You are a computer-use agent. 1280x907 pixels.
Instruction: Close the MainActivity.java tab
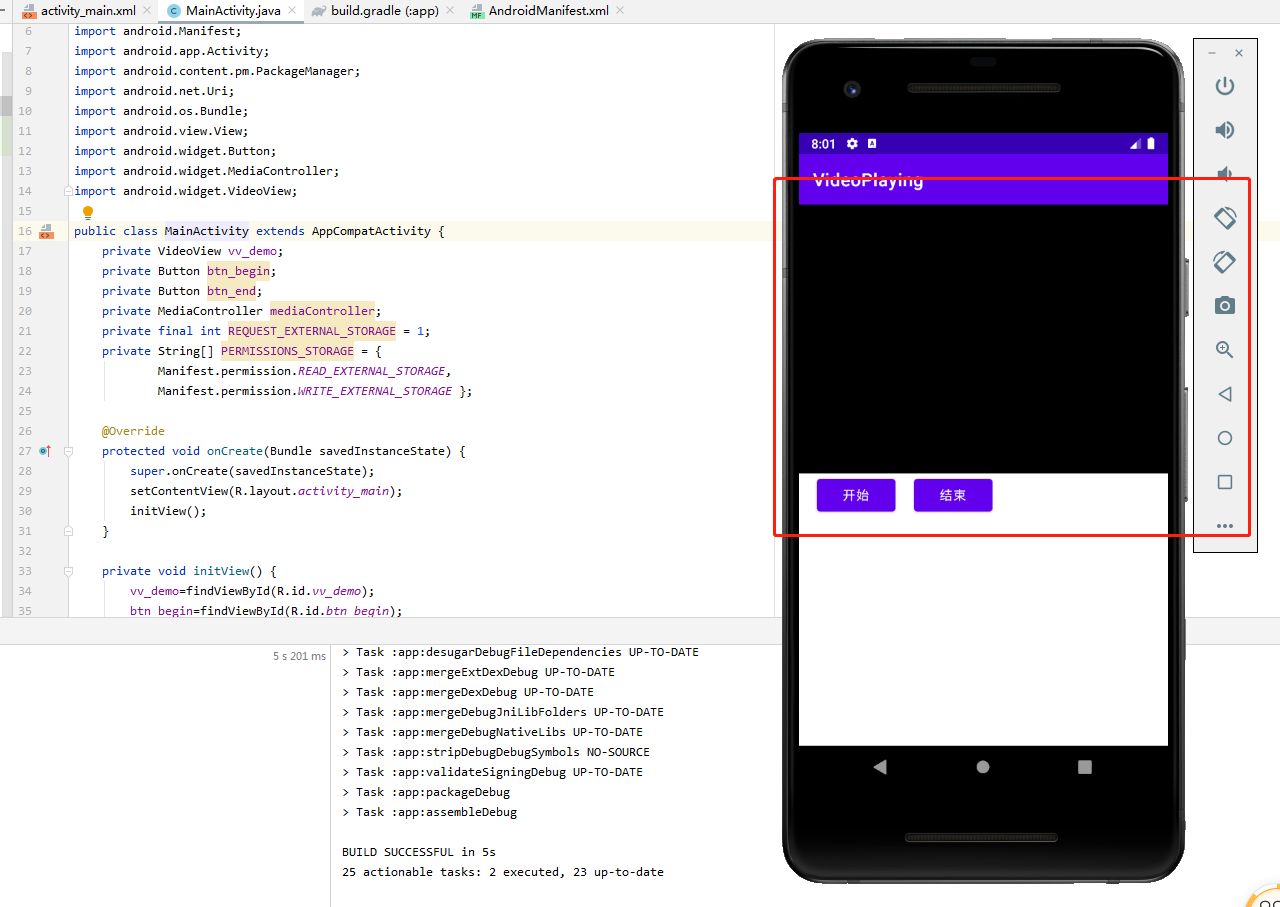tap(293, 11)
